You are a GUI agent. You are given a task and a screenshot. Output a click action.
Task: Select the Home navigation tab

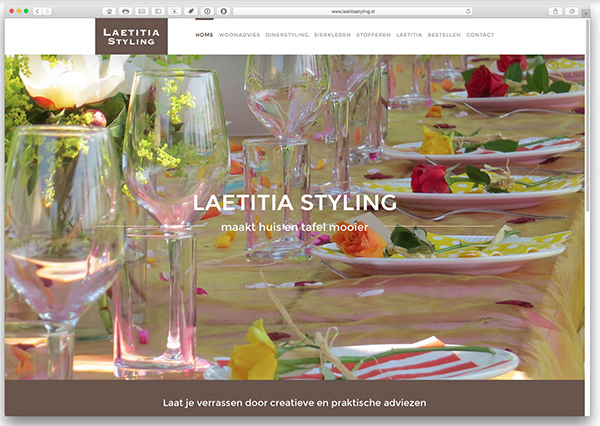[204, 35]
